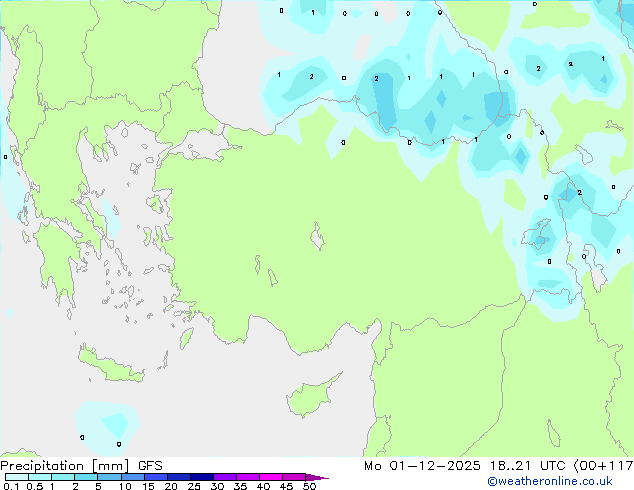Click the "15" legend scale label
Viewport: 634px width, 490px height.
pos(148,486)
